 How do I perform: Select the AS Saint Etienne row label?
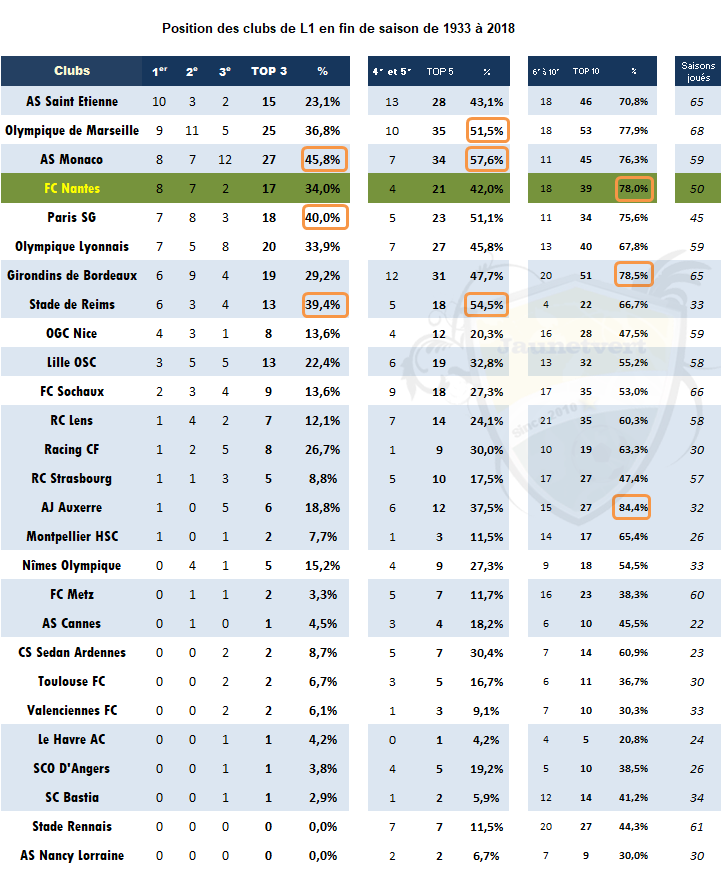[x=72, y=102]
